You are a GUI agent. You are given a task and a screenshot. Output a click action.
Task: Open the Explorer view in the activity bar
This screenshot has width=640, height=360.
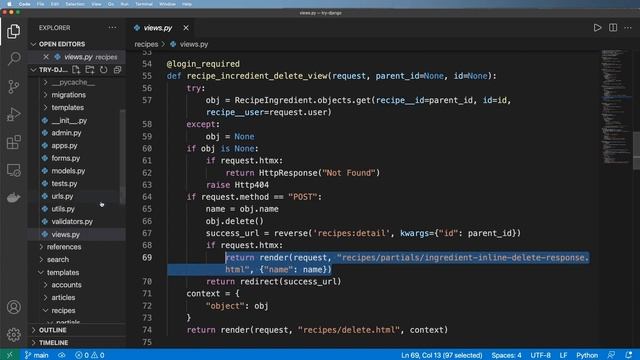coord(13,31)
